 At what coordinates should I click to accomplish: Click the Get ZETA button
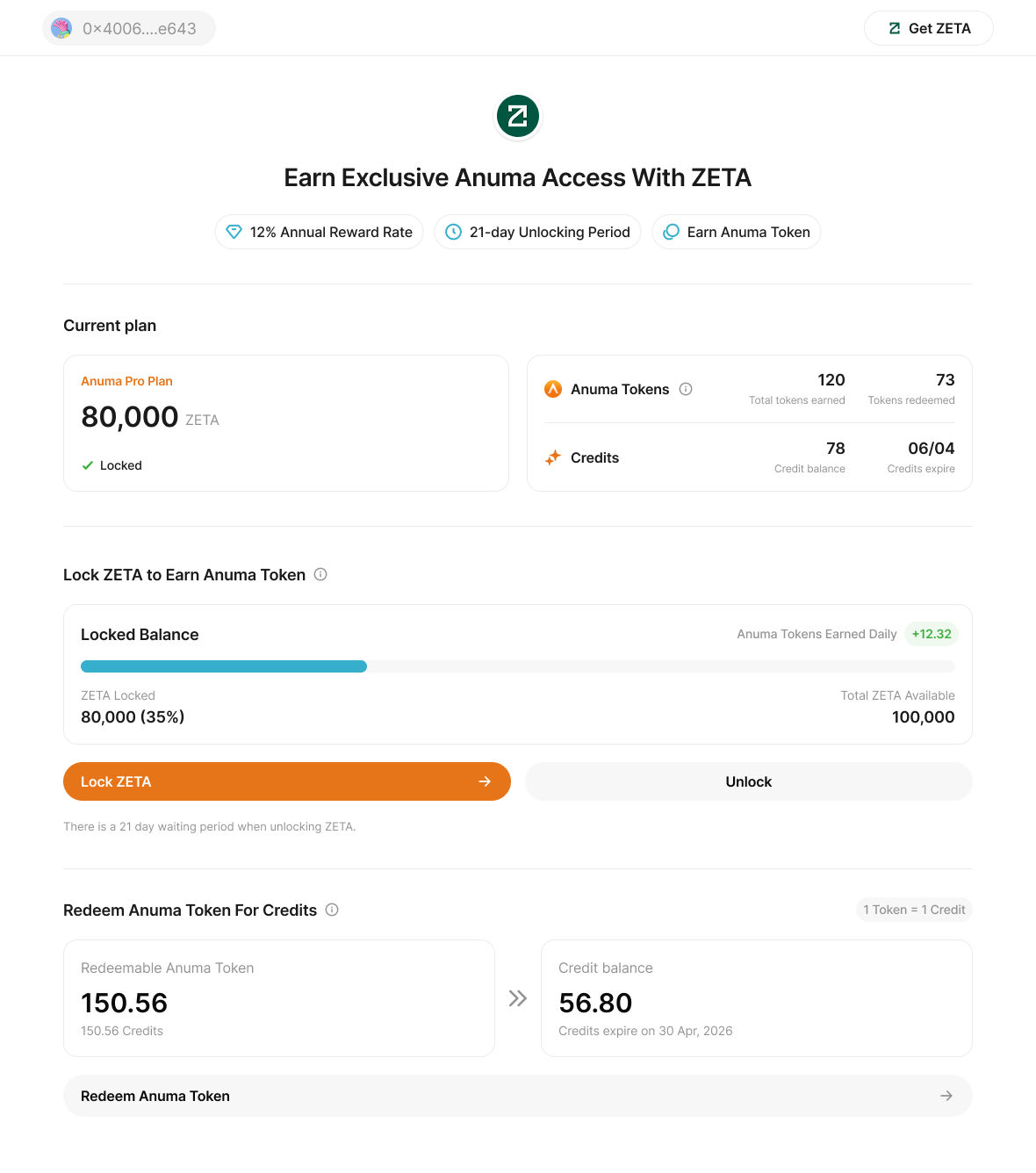(x=929, y=28)
